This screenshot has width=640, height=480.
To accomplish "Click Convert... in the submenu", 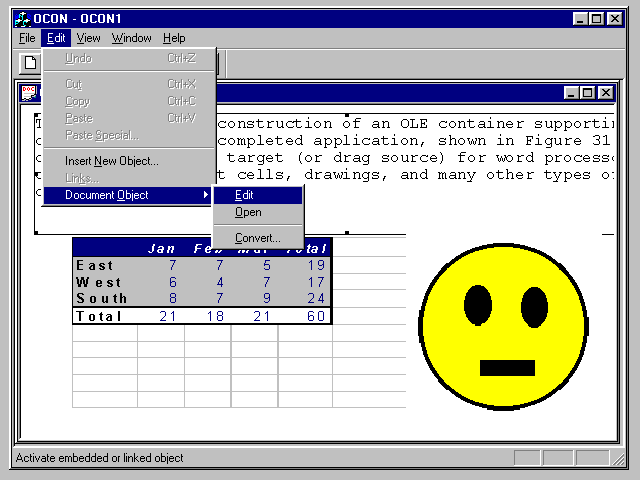I will 257,238.
